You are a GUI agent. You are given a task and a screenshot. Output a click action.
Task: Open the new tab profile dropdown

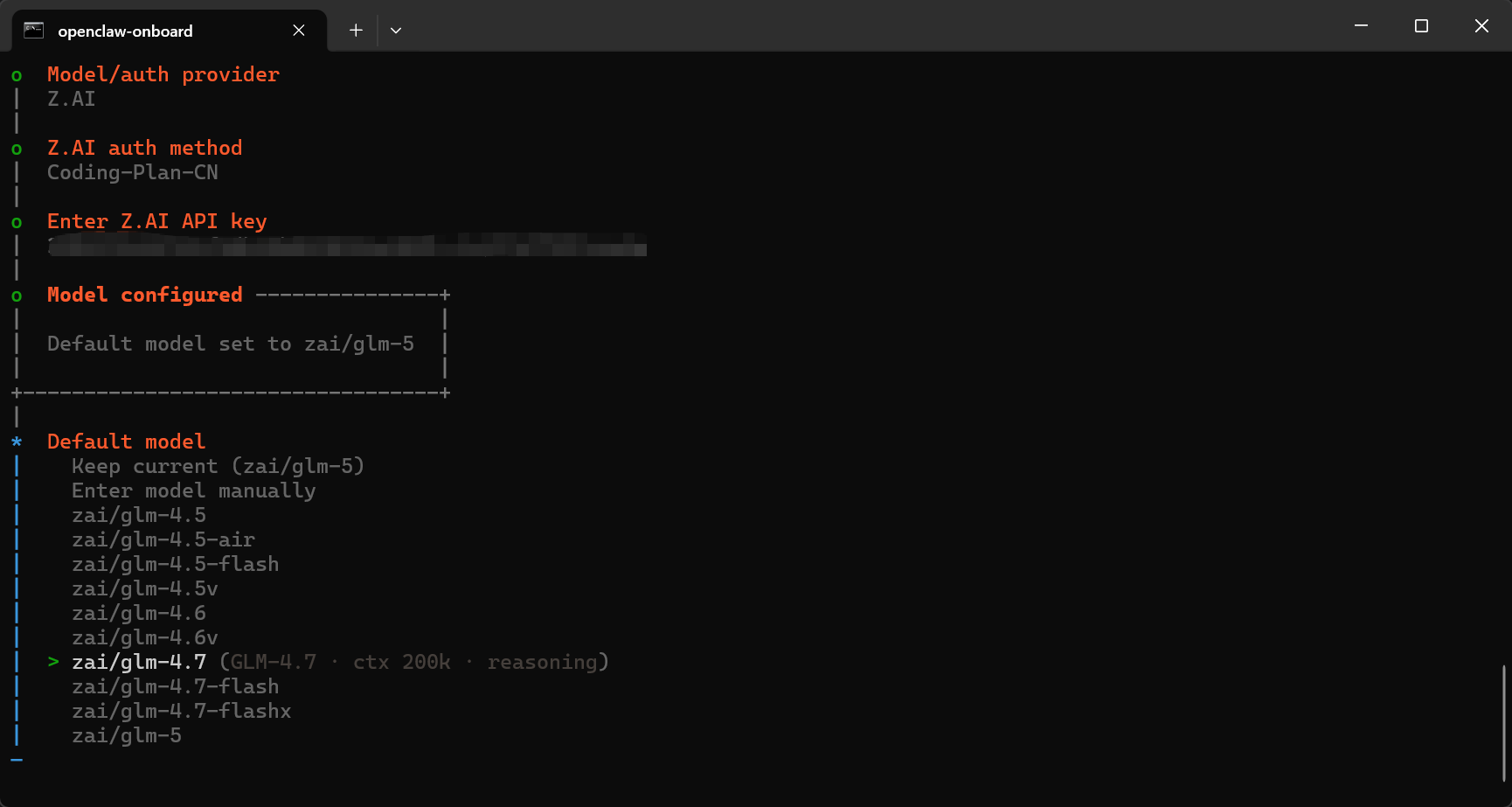[396, 31]
